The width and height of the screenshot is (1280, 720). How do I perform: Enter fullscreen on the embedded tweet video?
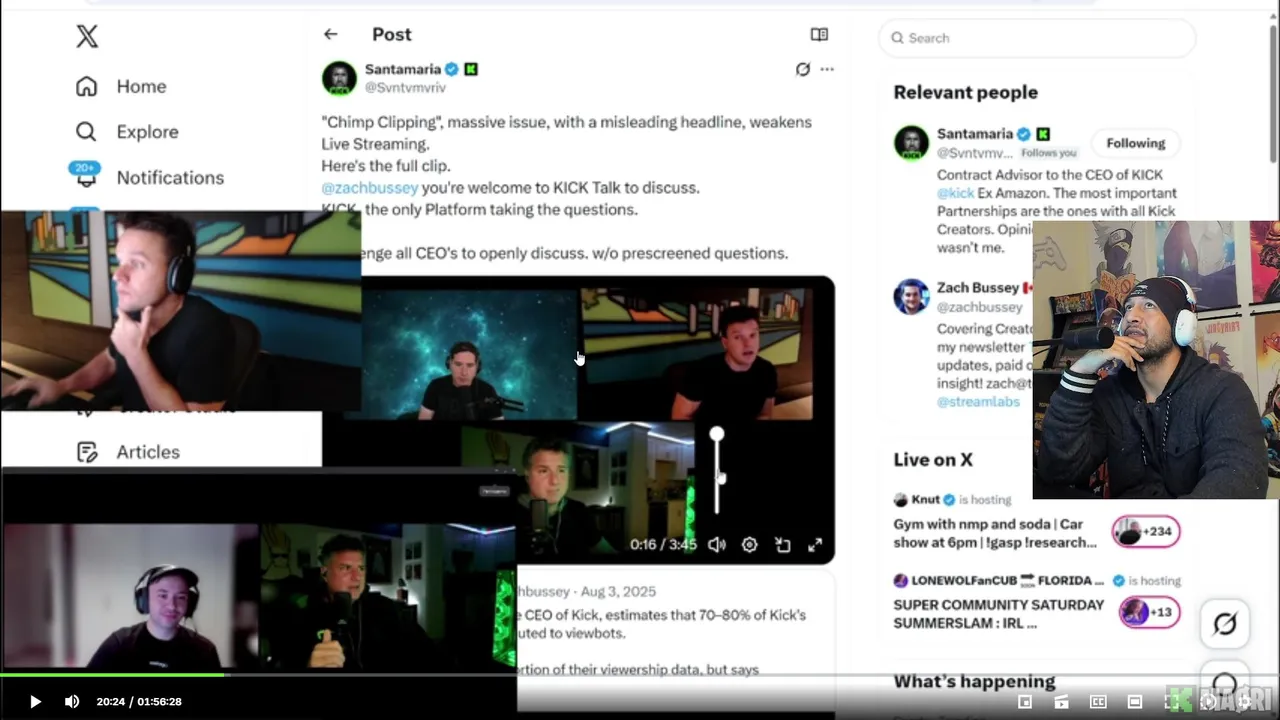click(815, 545)
